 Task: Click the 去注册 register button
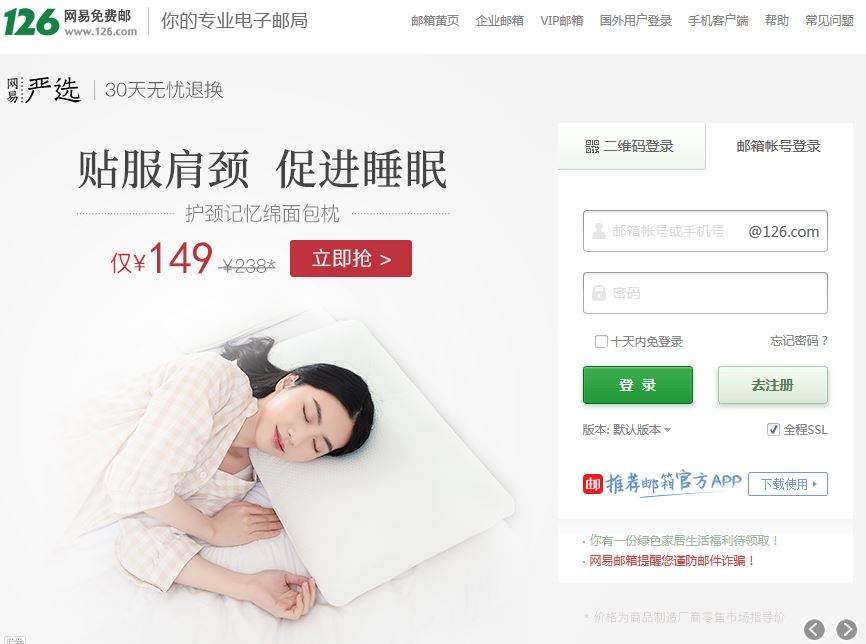point(773,385)
